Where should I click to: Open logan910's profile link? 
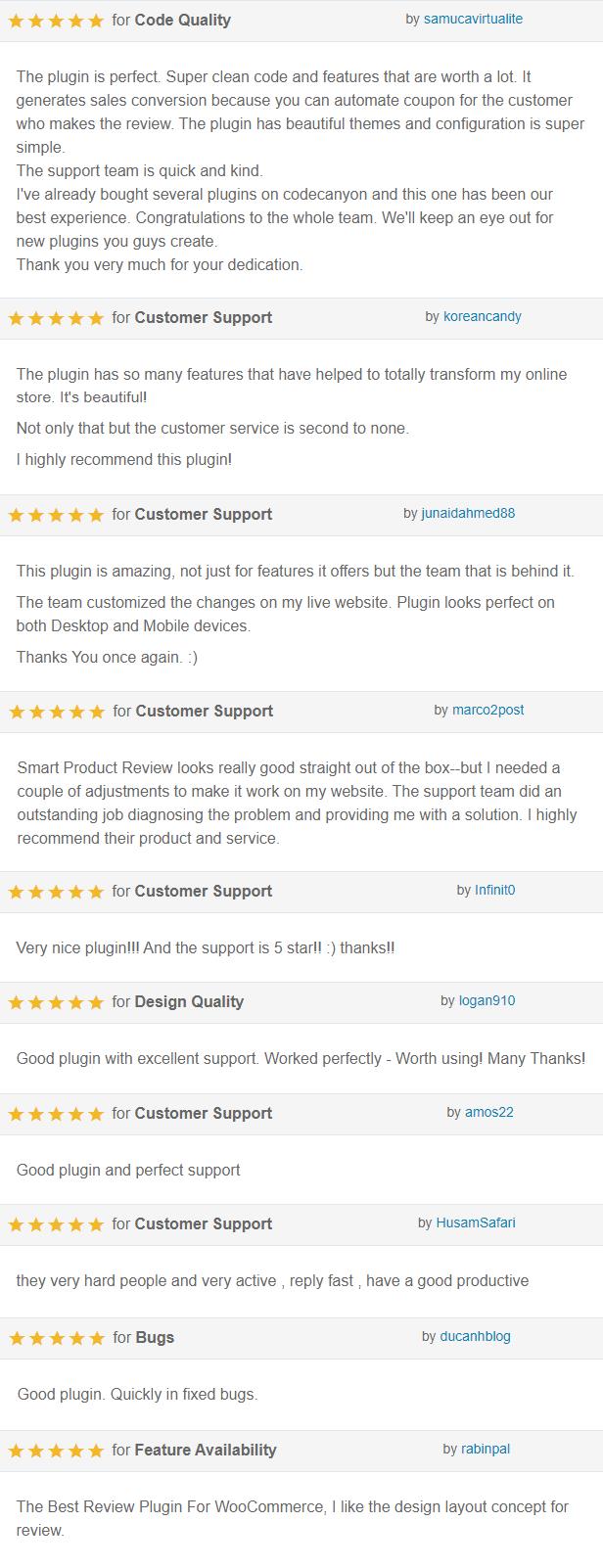(x=487, y=1001)
